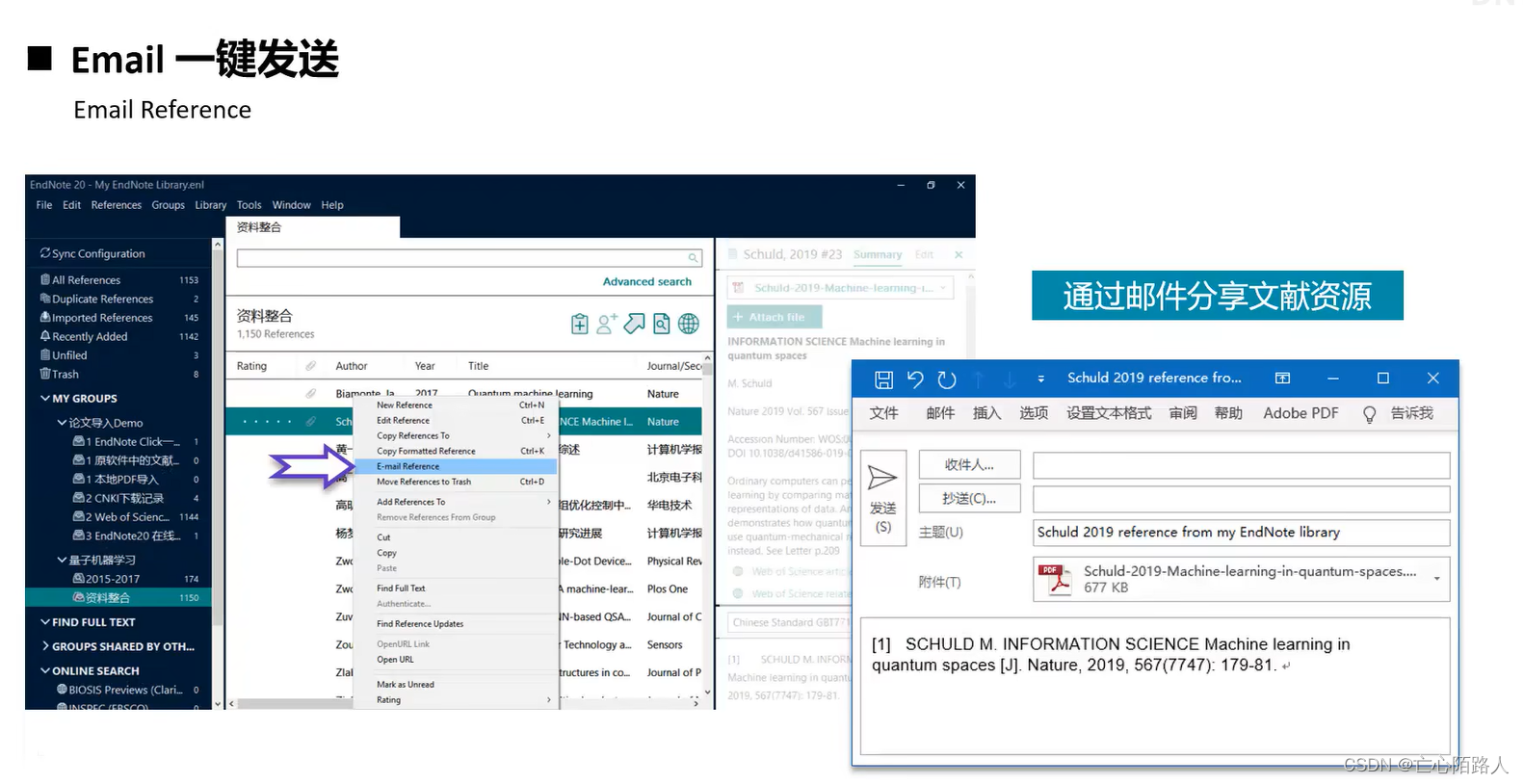1524x784 pixels.
Task: Open the Tools menu in EndNote
Action: (x=249, y=205)
